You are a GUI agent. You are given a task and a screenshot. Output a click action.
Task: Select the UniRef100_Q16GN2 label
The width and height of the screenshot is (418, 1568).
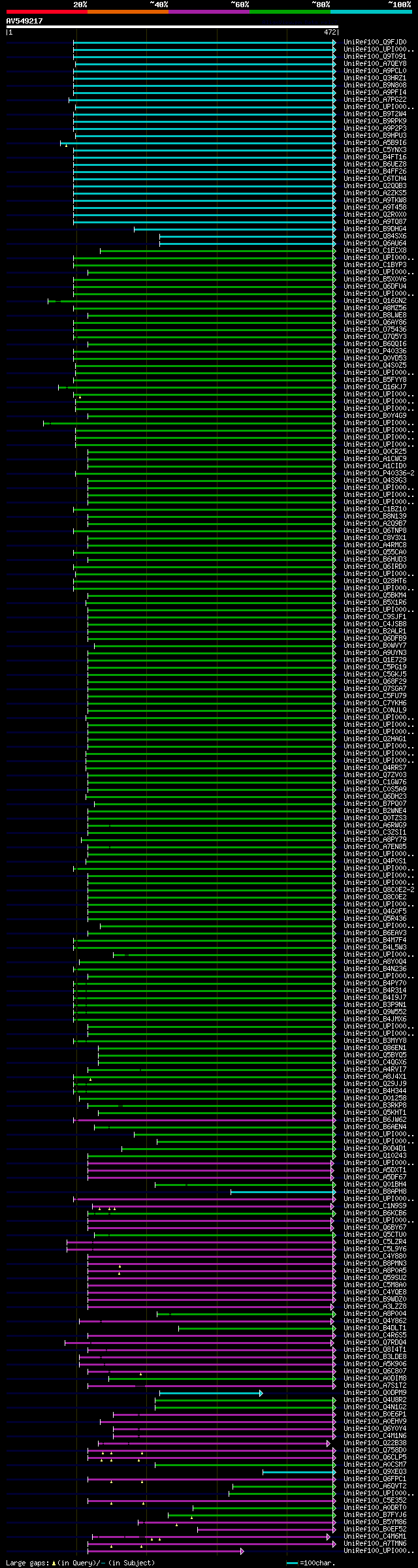point(375,301)
